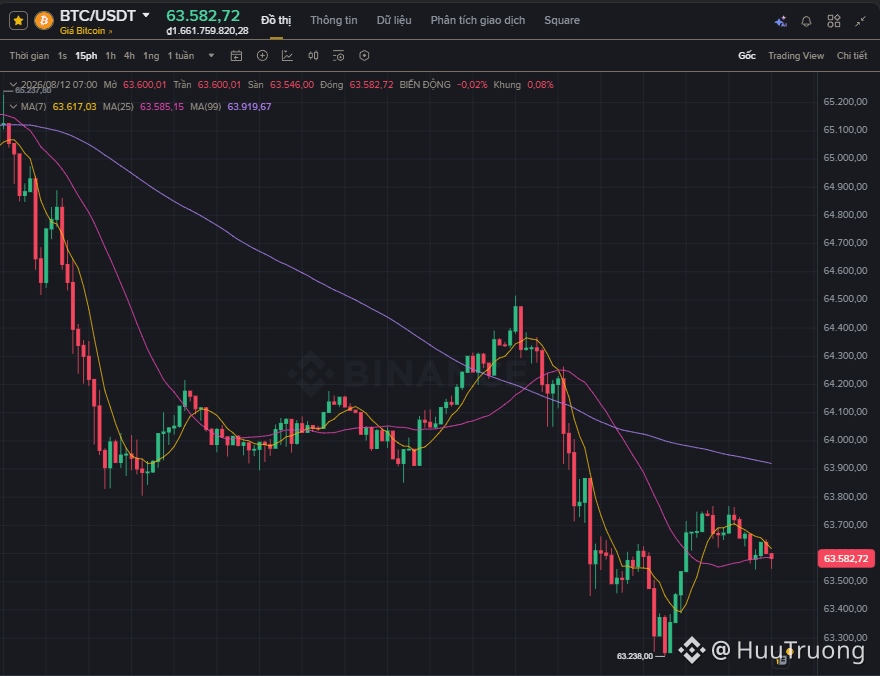Click the orange Bitcoin coin logo
Viewport: 880px width, 676px height.
44,21
